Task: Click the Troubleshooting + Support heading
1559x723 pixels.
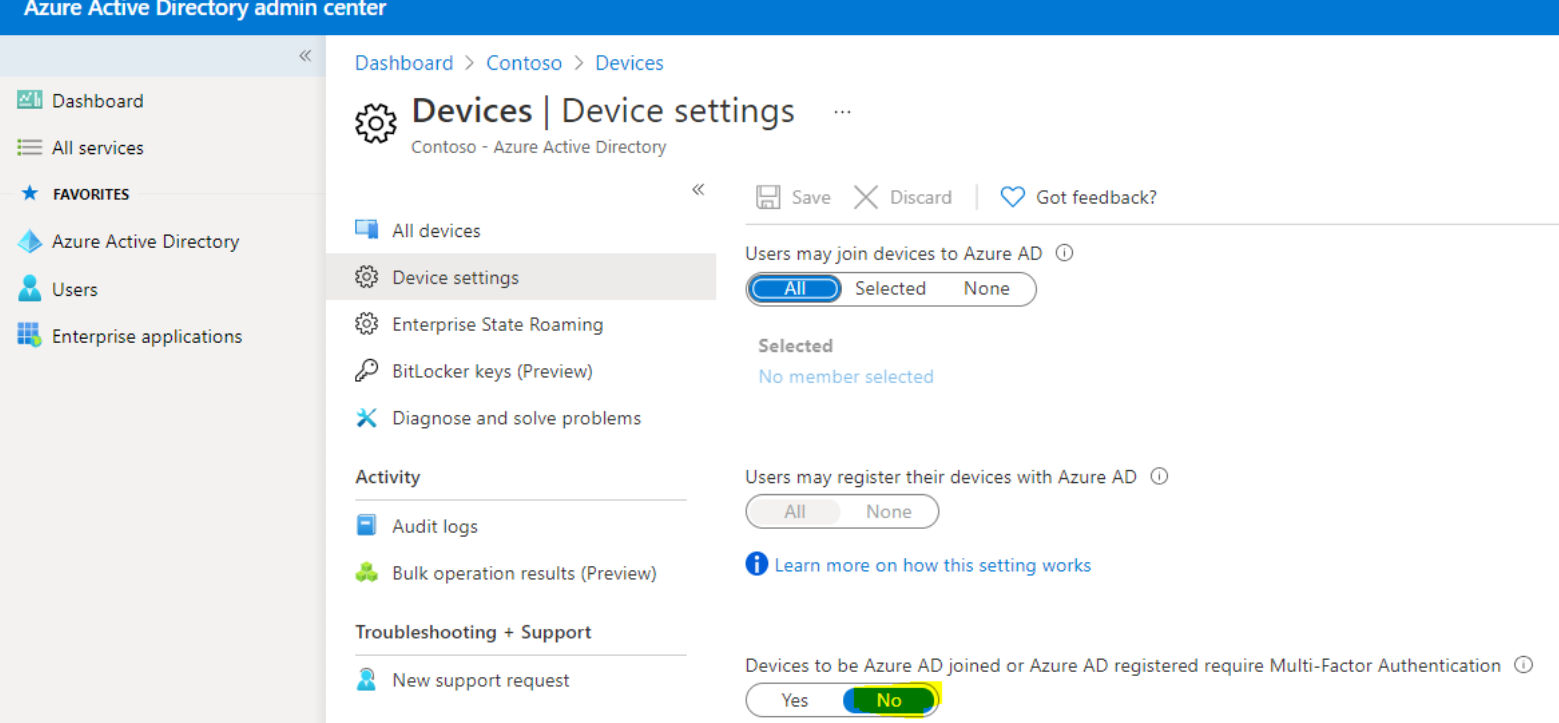Action: (473, 632)
